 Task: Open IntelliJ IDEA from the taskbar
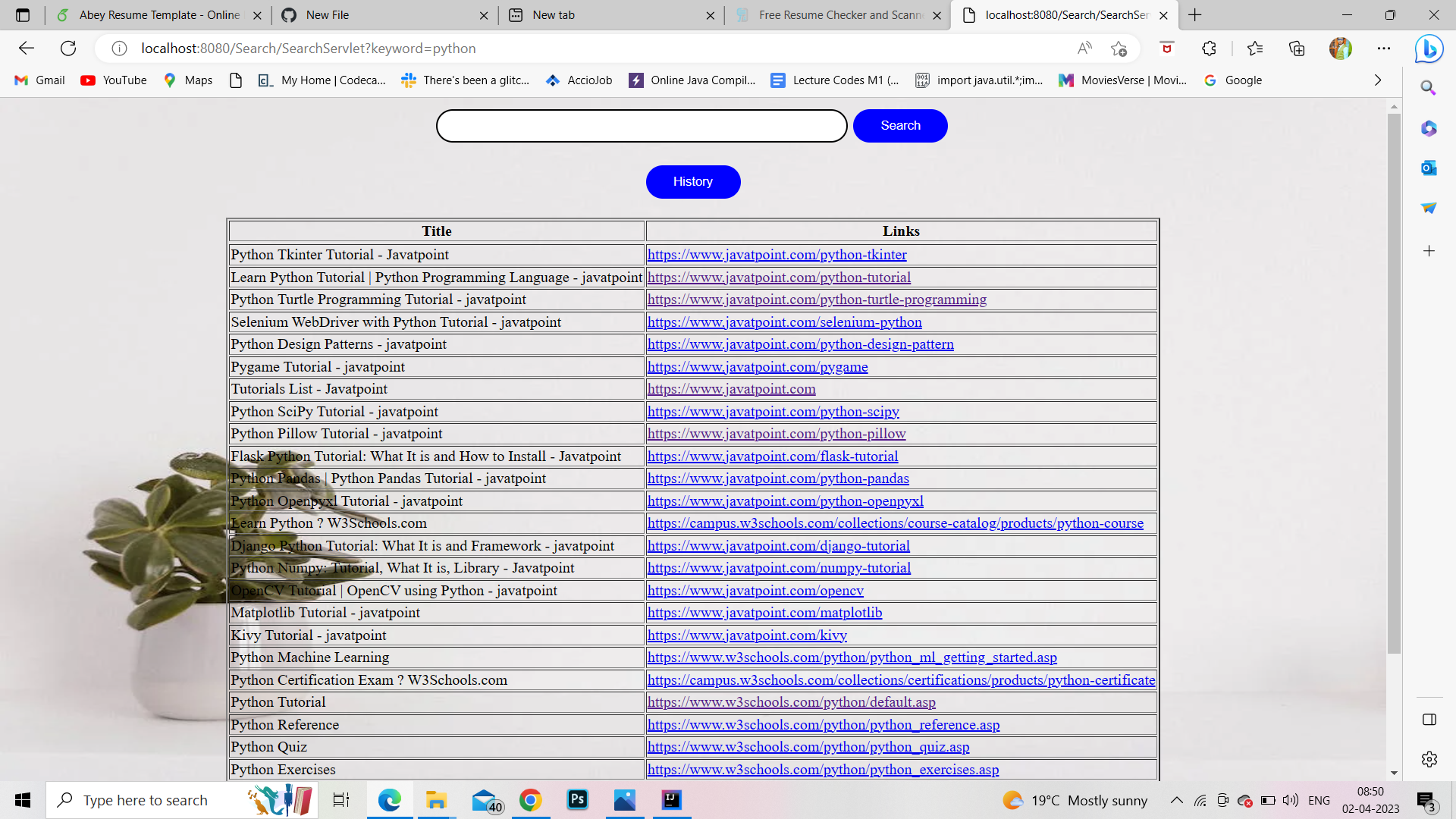672,800
